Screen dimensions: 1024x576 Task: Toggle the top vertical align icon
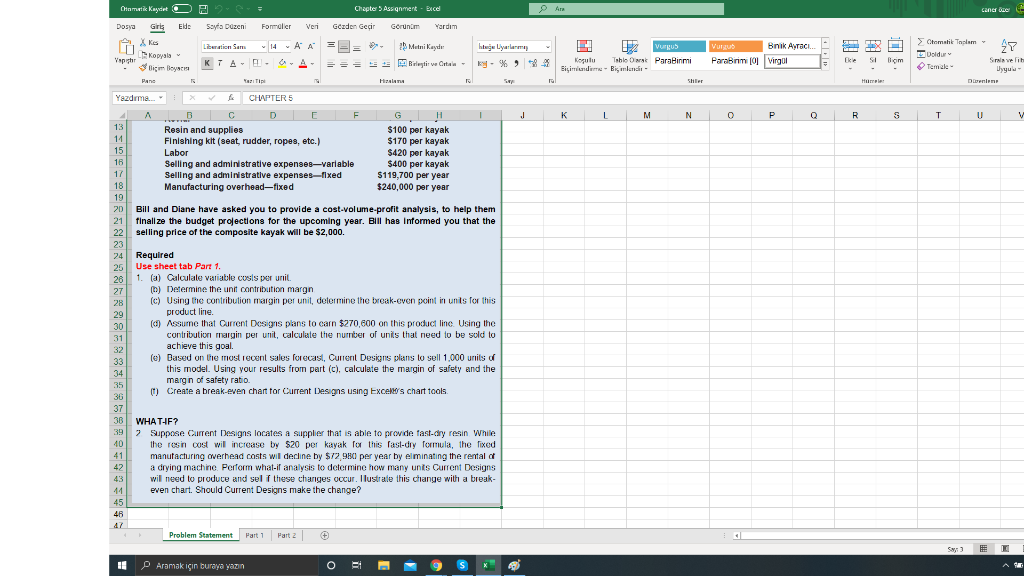pyautogui.click(x=331, y=46)
